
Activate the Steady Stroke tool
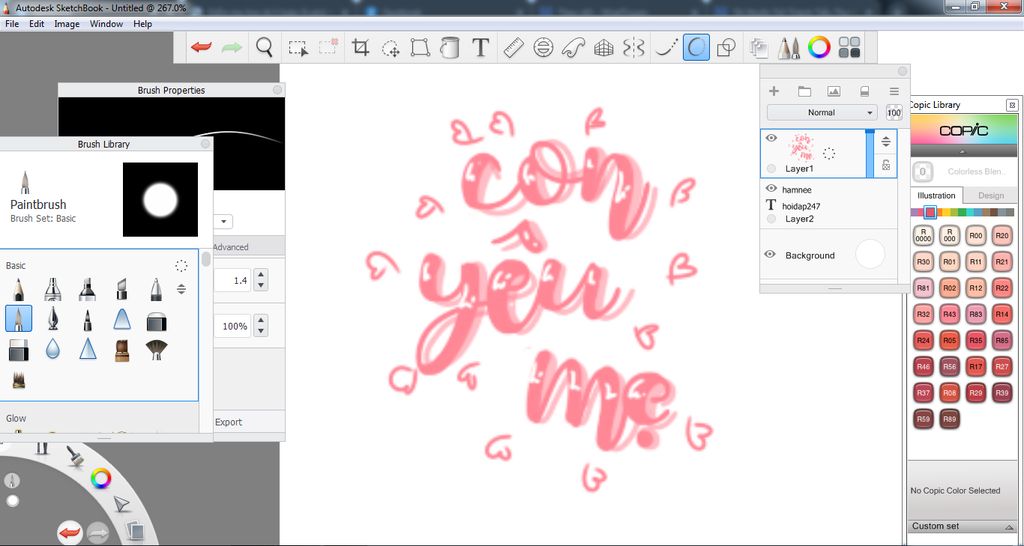click(666, 48)
